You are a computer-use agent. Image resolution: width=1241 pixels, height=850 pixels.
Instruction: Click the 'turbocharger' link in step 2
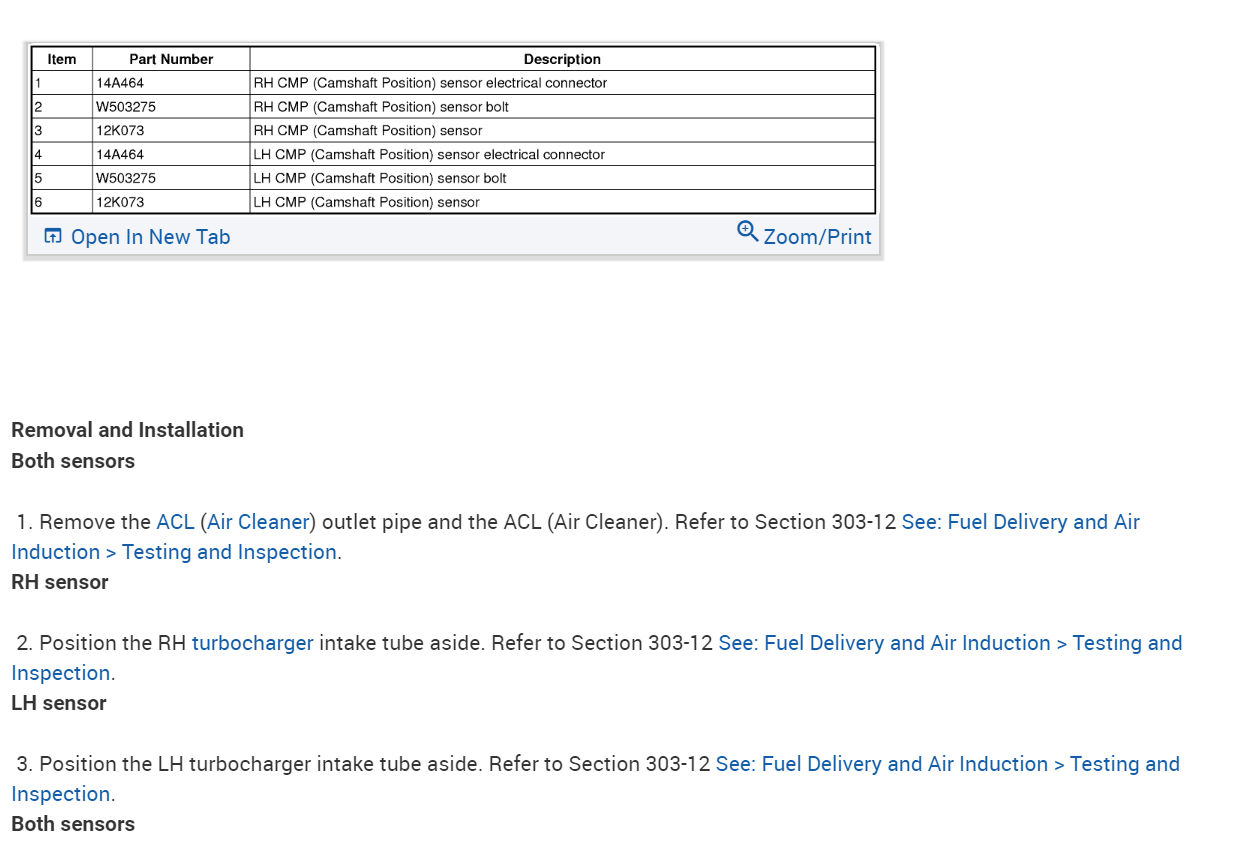click(252, 643)
